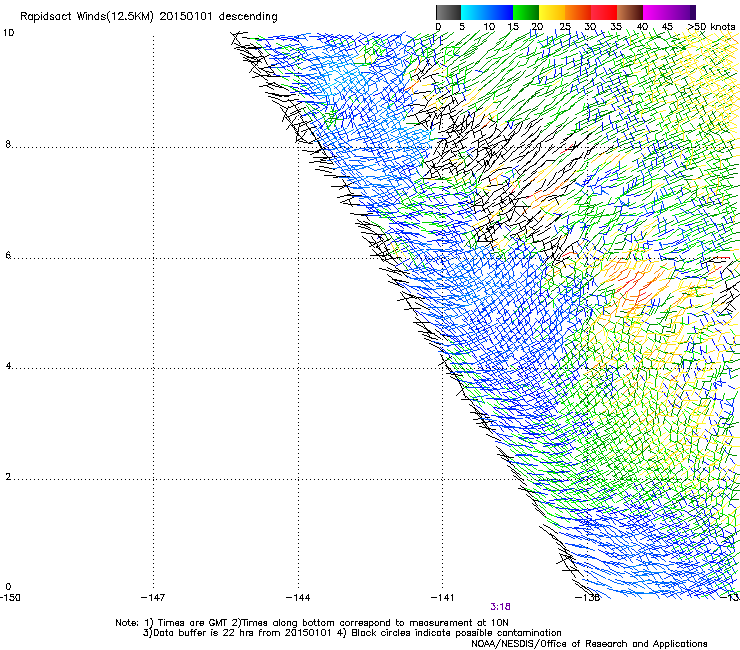Click the latitude axis label '6'
This screenshot has width=740, height=650.
(8, 255)
